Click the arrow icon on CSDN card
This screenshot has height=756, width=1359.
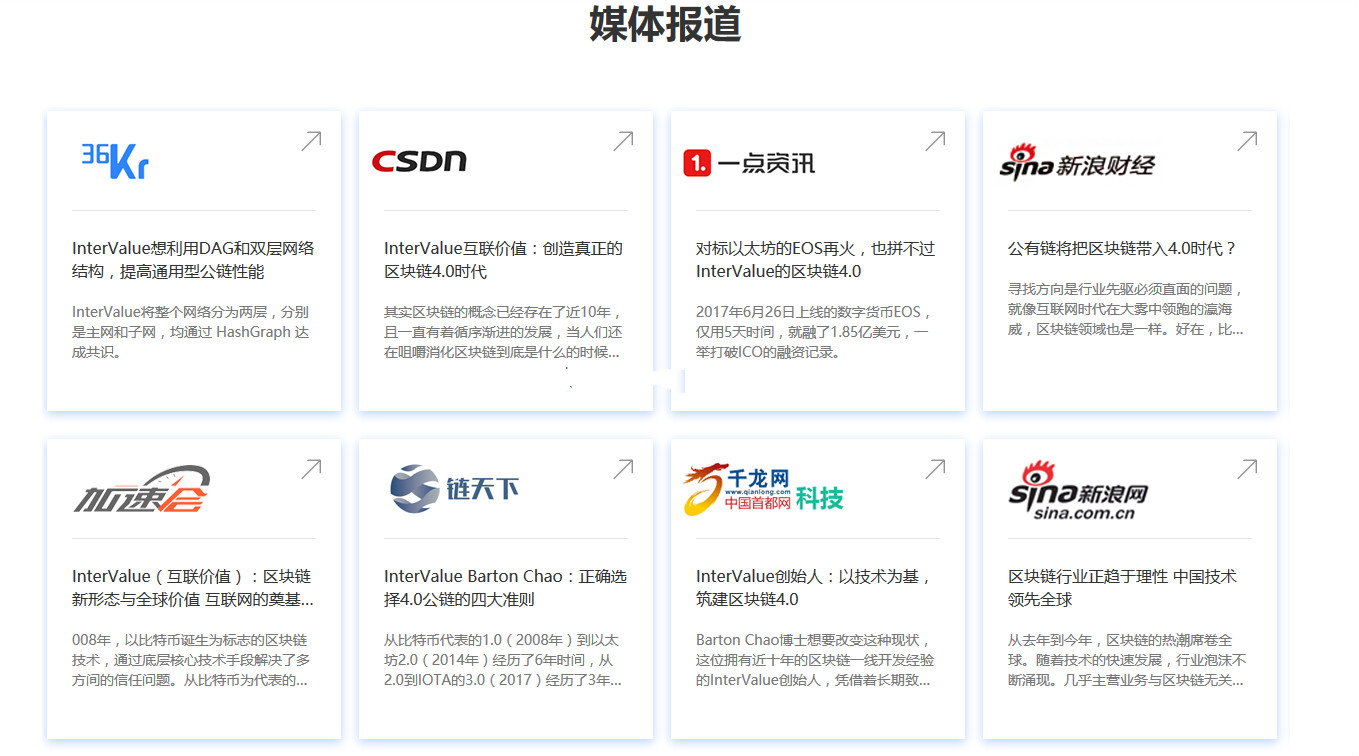point(623,141)
